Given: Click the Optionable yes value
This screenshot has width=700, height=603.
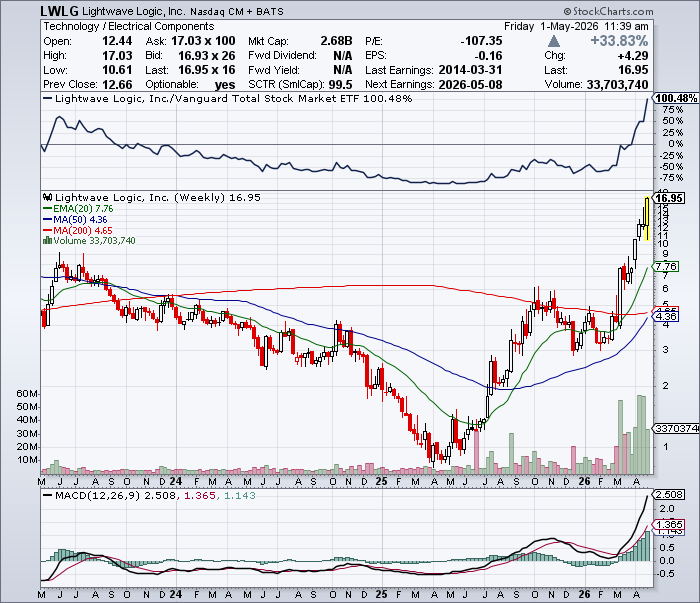Looking at the screenshot, I should [x=225, y=84].
